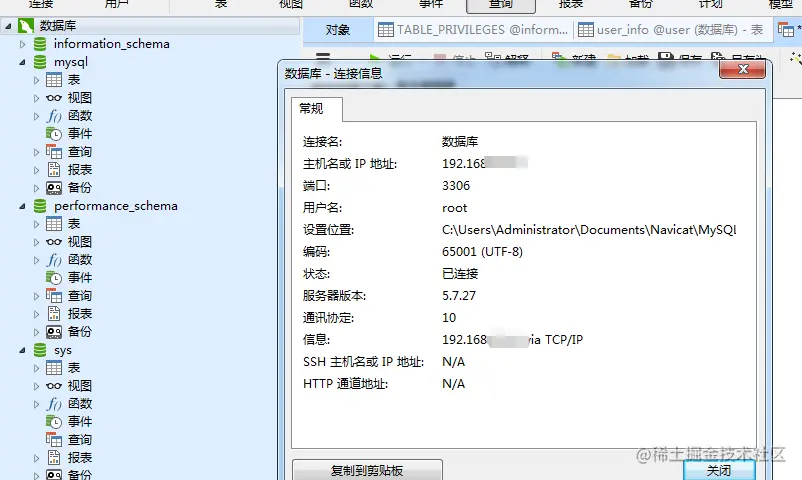The height and width of the screenshot is (480, 802).
Task: Click the MySQL connection icon beside 数据库
Action: tap(26, 26)
